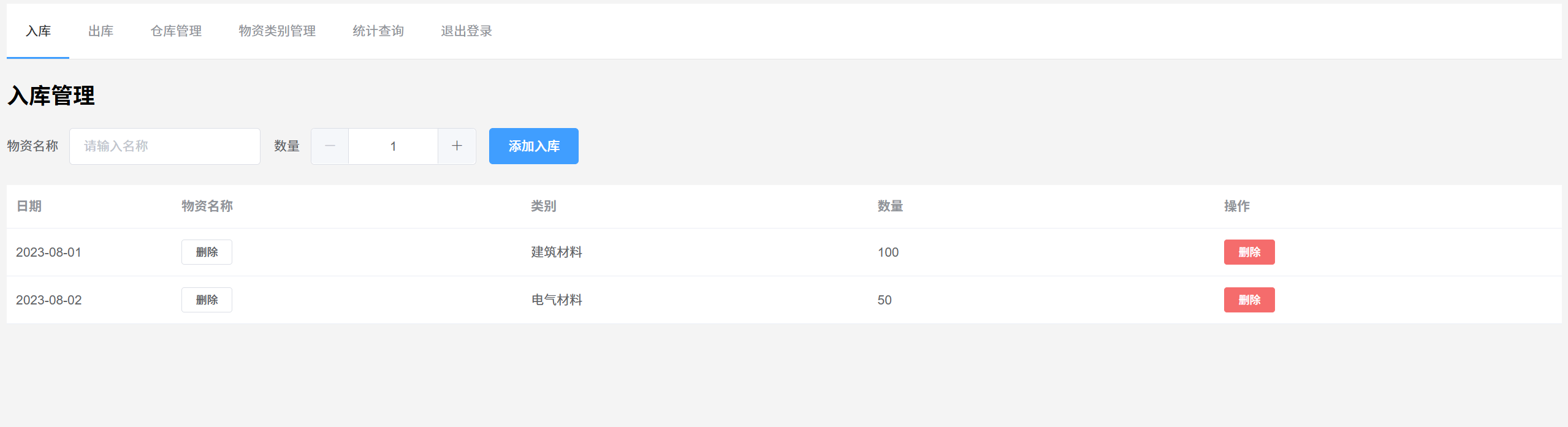Click the minus icon in quantity stepper
Viewport: 1568px width, 427px height.
[x=330, y=146]
